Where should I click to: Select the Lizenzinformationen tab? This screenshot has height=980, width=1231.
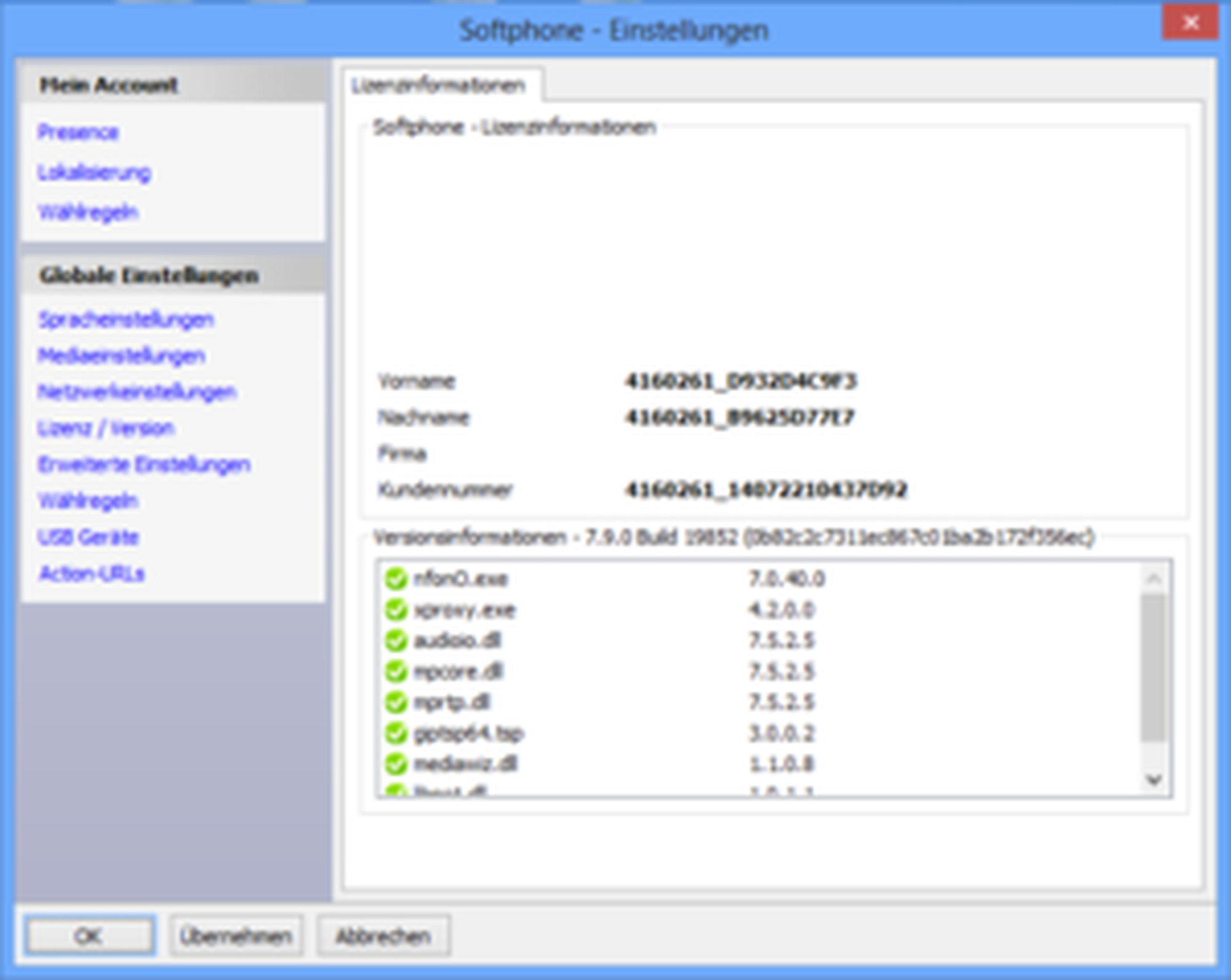pyautogui.click(x=439, y=85)
